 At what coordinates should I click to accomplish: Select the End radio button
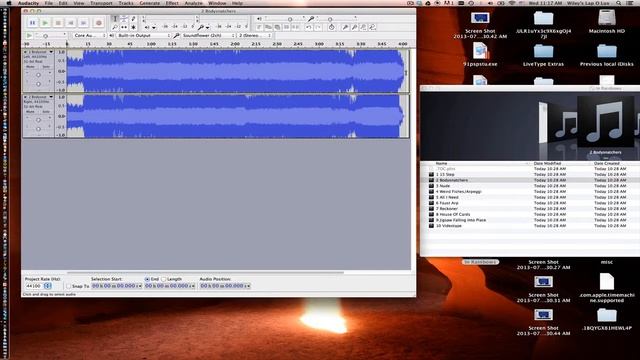[147, 279]
